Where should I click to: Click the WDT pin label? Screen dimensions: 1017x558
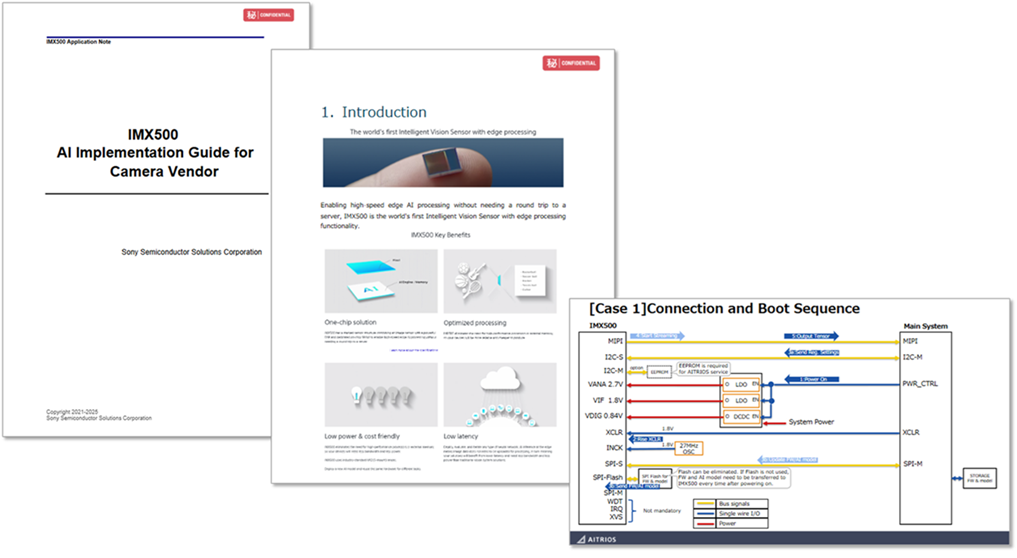(x=614, y=502)
